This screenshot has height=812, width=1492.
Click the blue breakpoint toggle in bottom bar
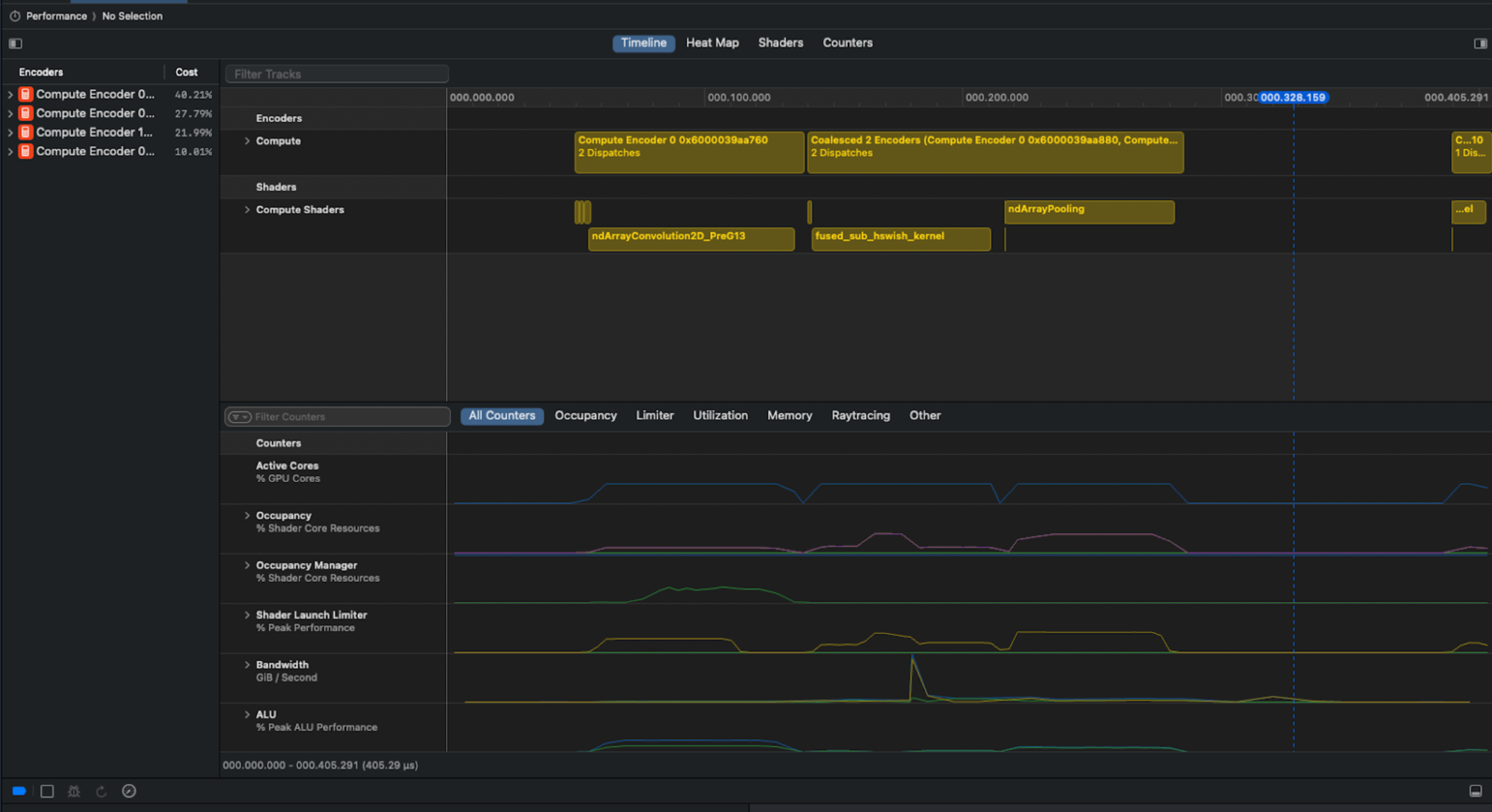pyautogui.click(x=19, y=791)
